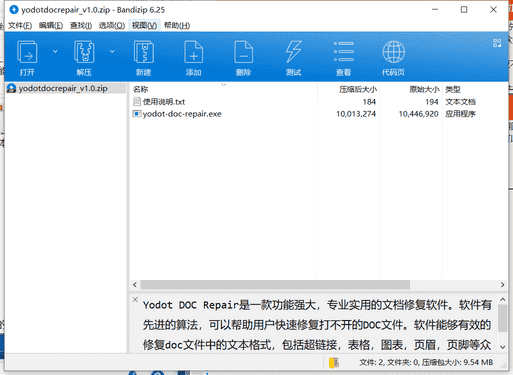The height and width of the screenshot is (375, 513).
Task: Click the text file icon of 使用说明.txt
Action: 137,102
